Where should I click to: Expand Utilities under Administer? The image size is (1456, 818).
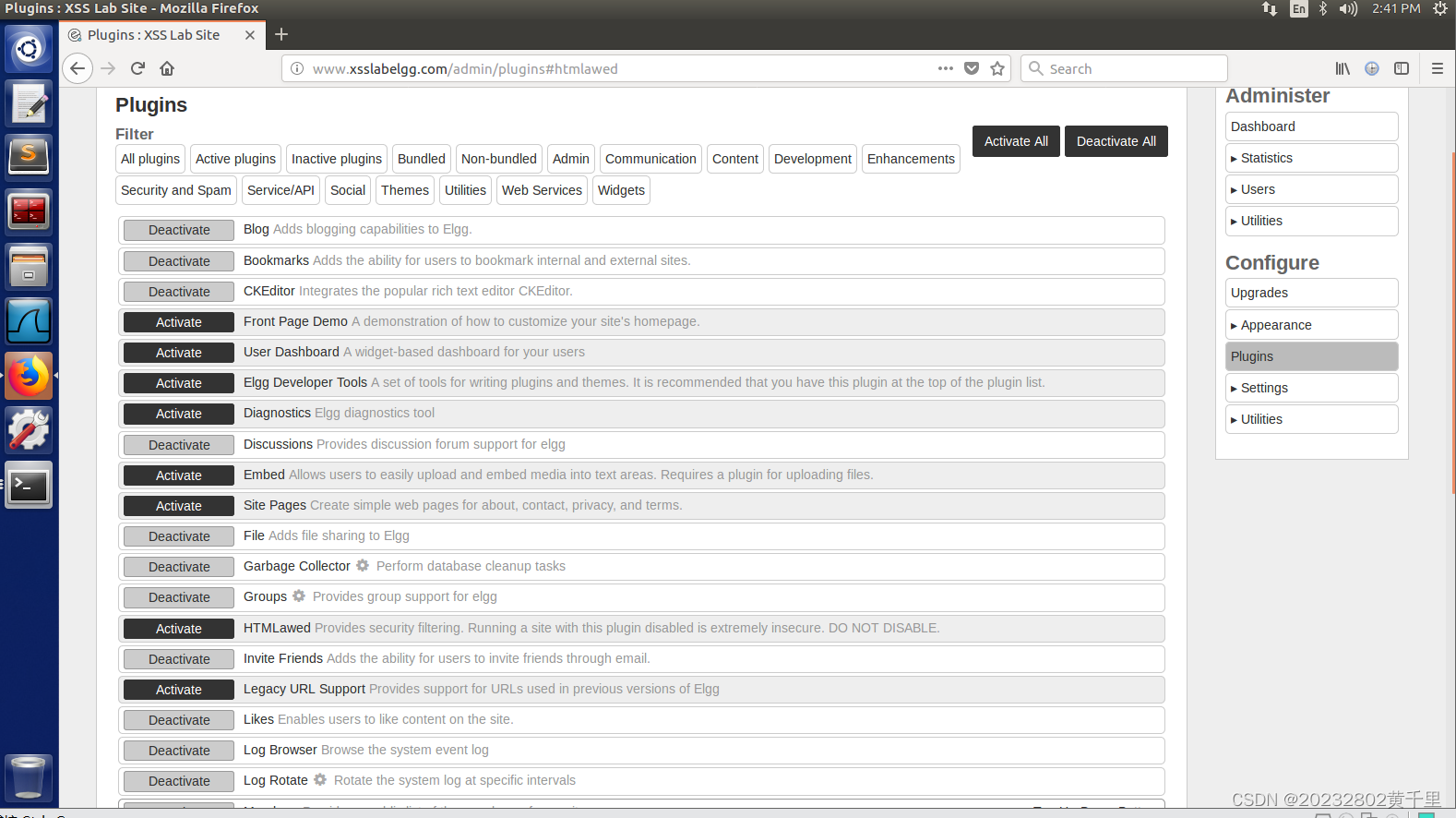pos(1311,221)
